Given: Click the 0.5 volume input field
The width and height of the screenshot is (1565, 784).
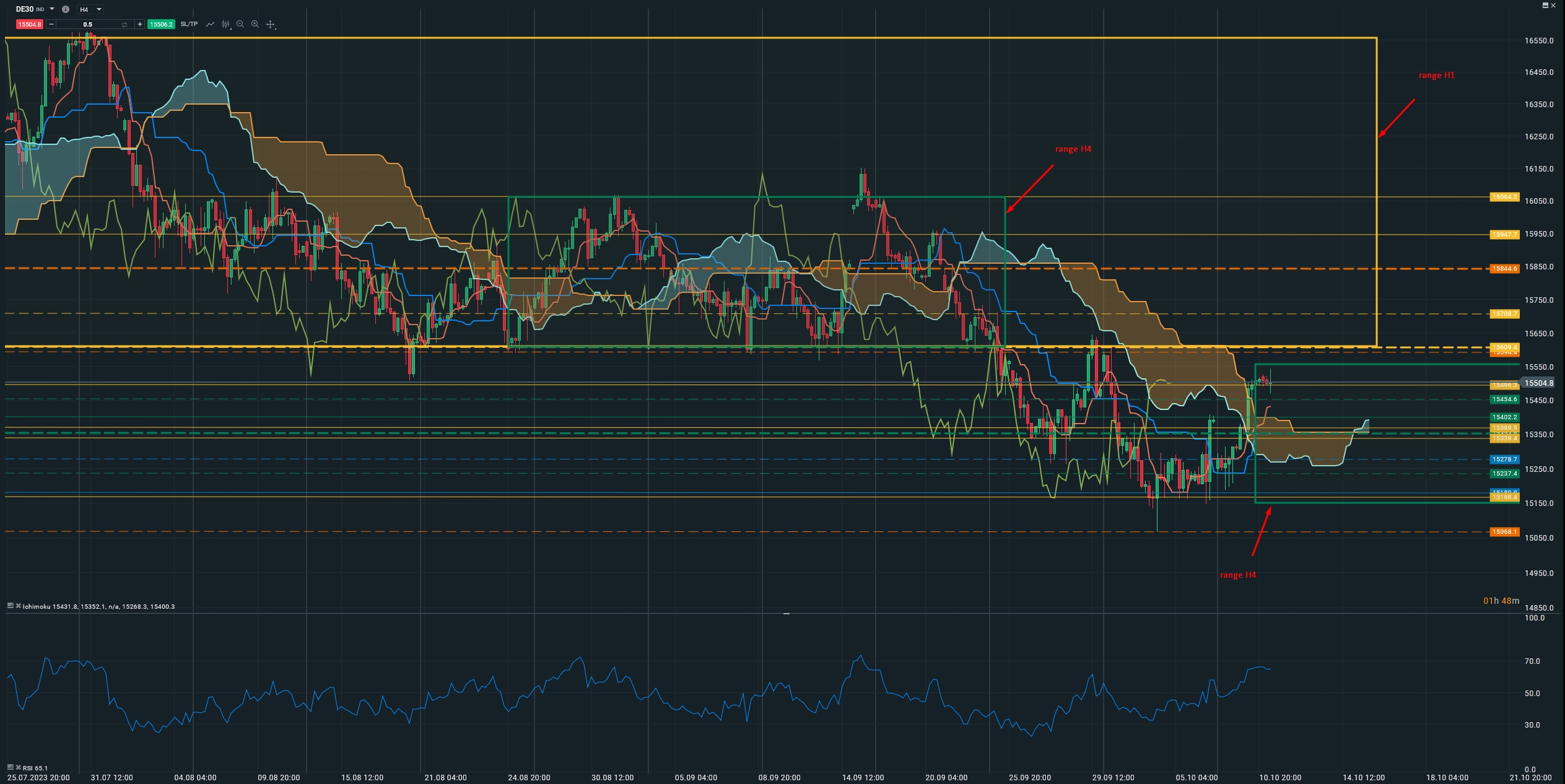Looking at the screenshot, I should click(x=87, y=24).
